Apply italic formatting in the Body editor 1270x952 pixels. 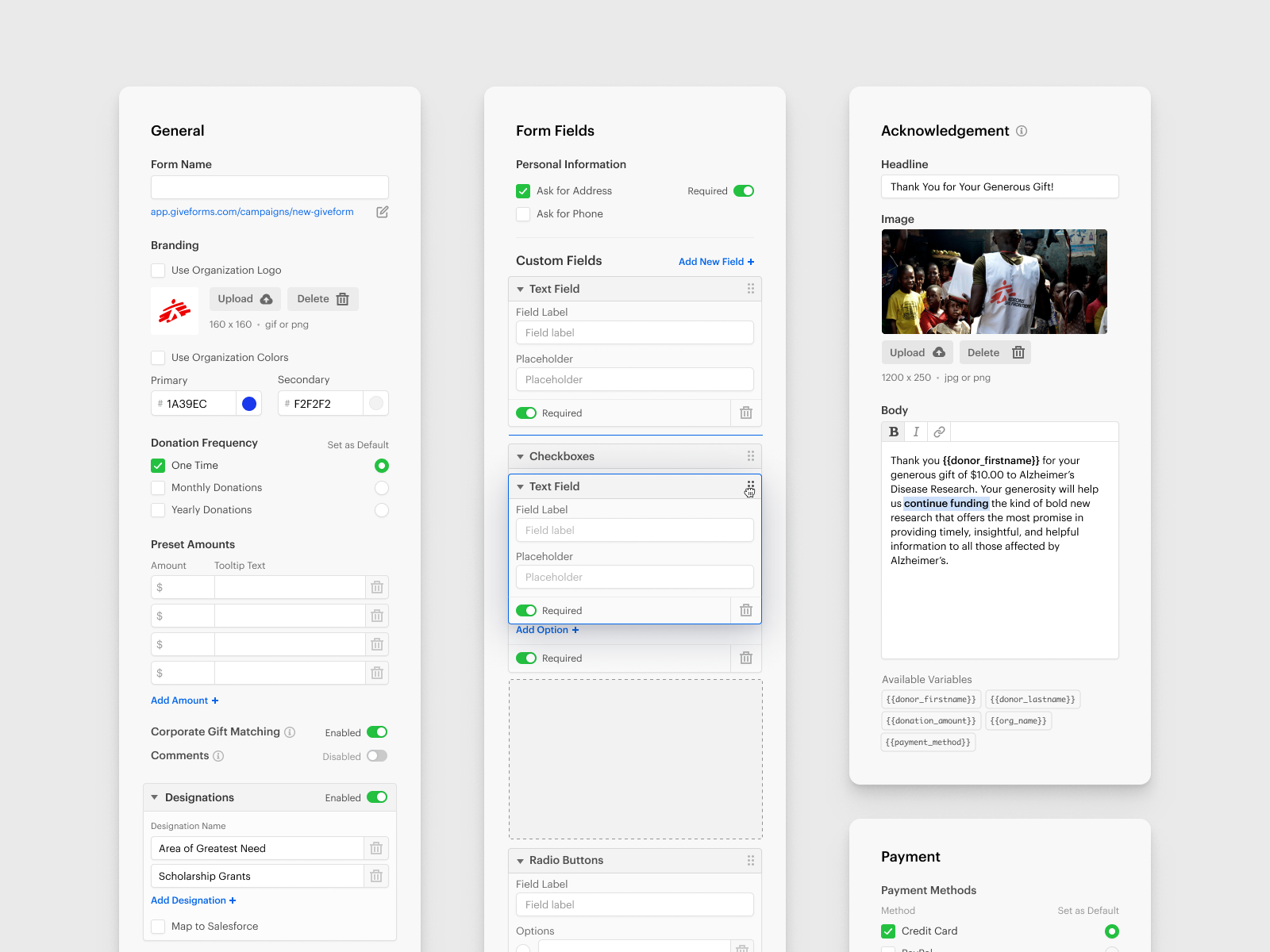click(916, 432)
